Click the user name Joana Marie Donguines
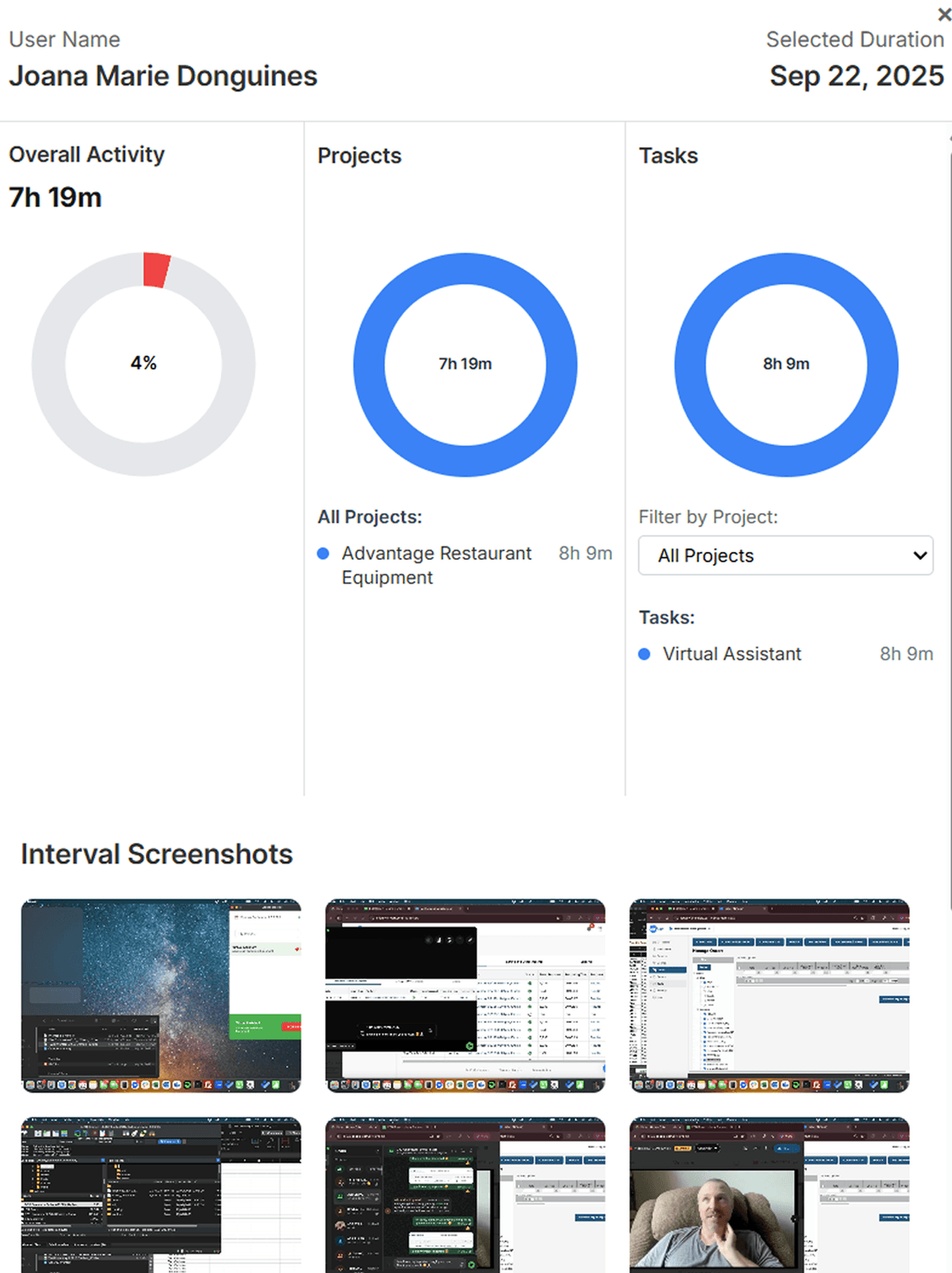 (163, 77)
